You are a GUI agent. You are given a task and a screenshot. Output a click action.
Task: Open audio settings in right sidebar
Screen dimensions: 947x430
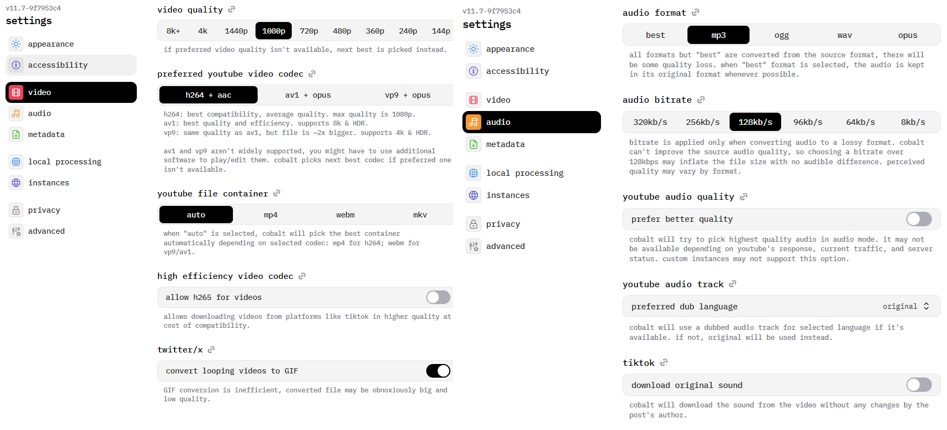pyautogui.click(x=531, y=122)
